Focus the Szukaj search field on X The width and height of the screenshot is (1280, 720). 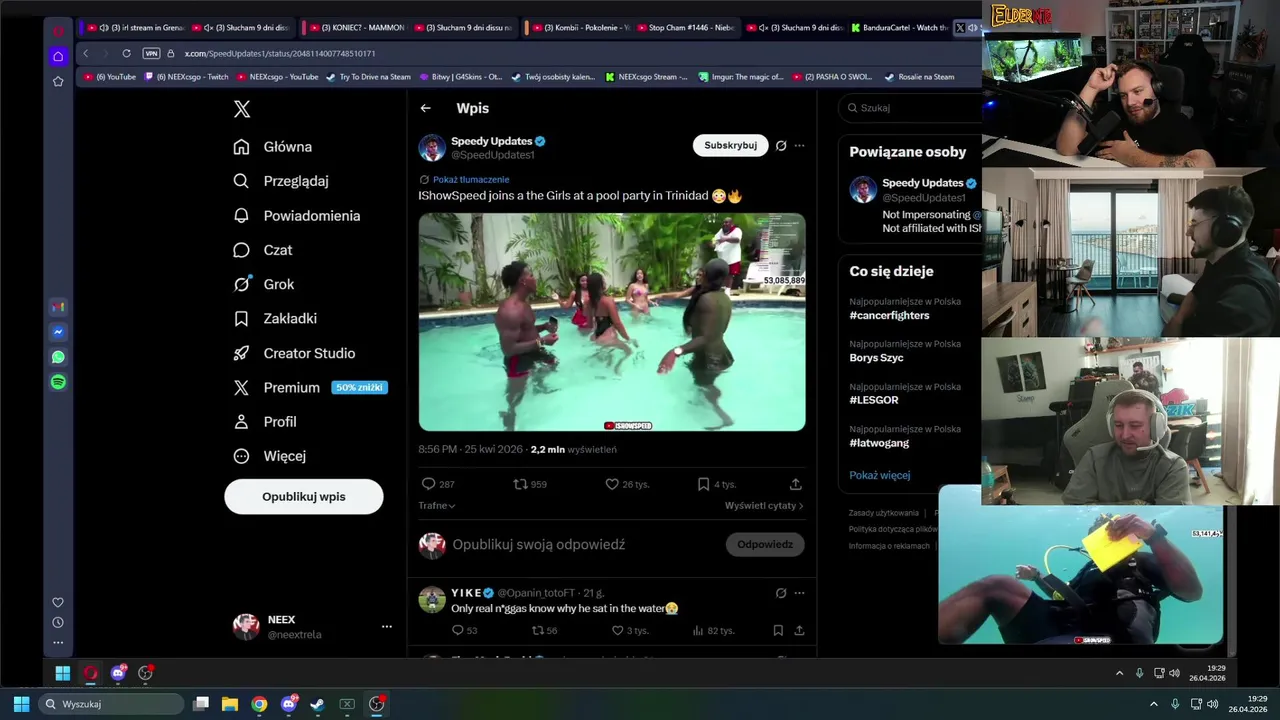pos(910,108)
